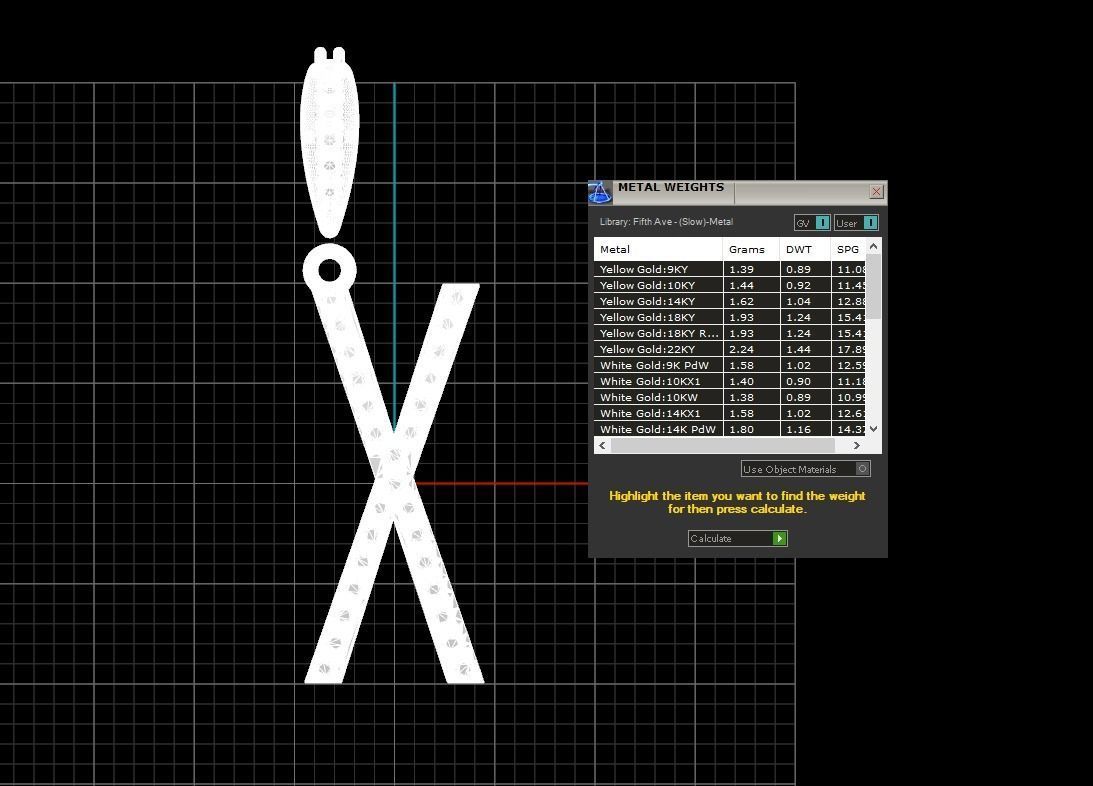Select the Yellow Gold:9KY row
1093x786 pixels.
[x=730, y=269]
